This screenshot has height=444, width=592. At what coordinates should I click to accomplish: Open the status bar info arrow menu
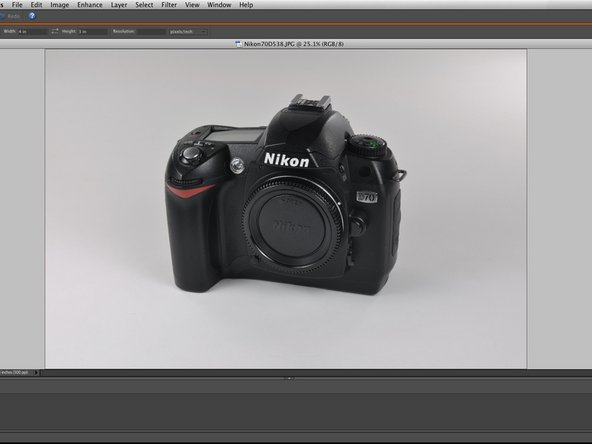coord(37,373)
